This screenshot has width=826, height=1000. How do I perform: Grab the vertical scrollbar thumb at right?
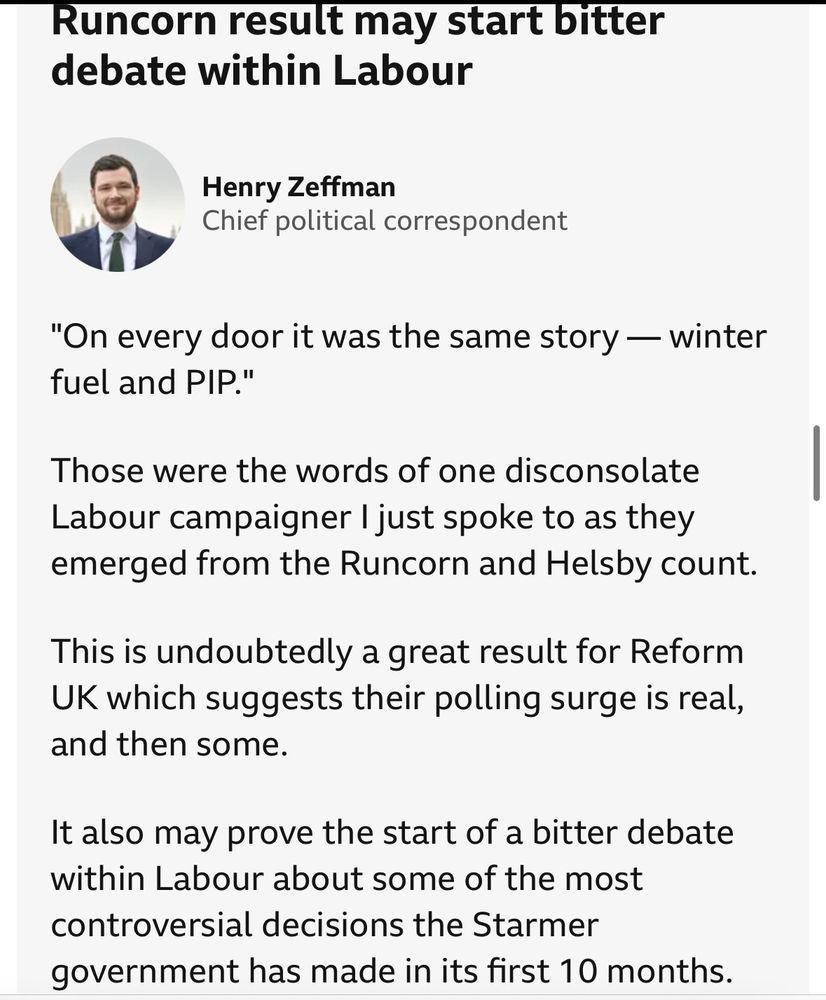816,462
